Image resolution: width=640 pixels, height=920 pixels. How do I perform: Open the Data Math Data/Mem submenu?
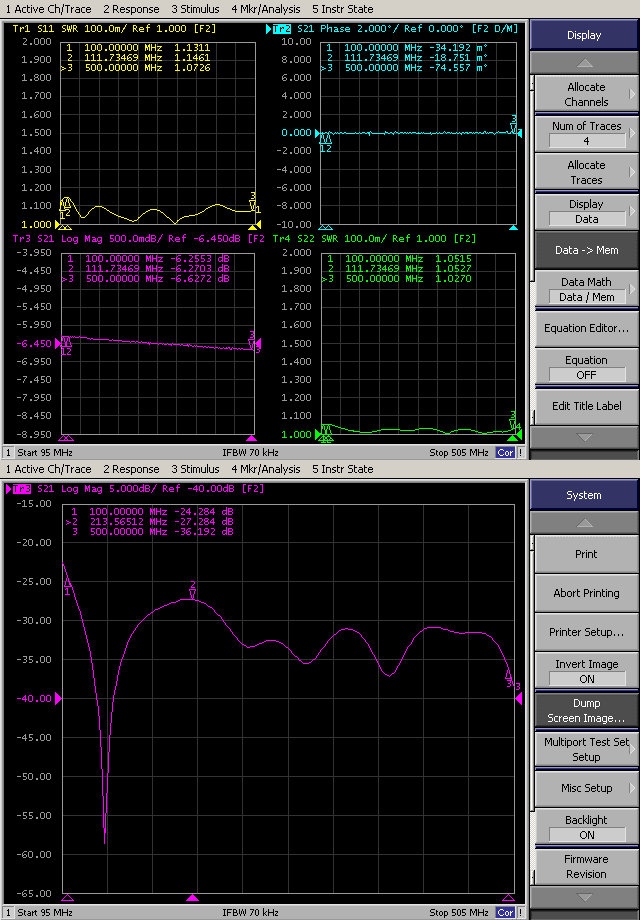click(586, 289)
